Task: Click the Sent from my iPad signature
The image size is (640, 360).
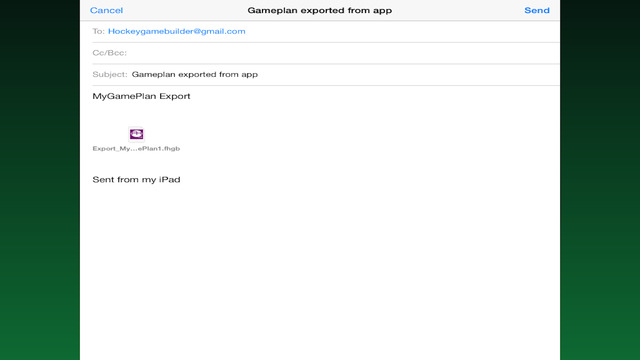Action: tap(136, 180)
